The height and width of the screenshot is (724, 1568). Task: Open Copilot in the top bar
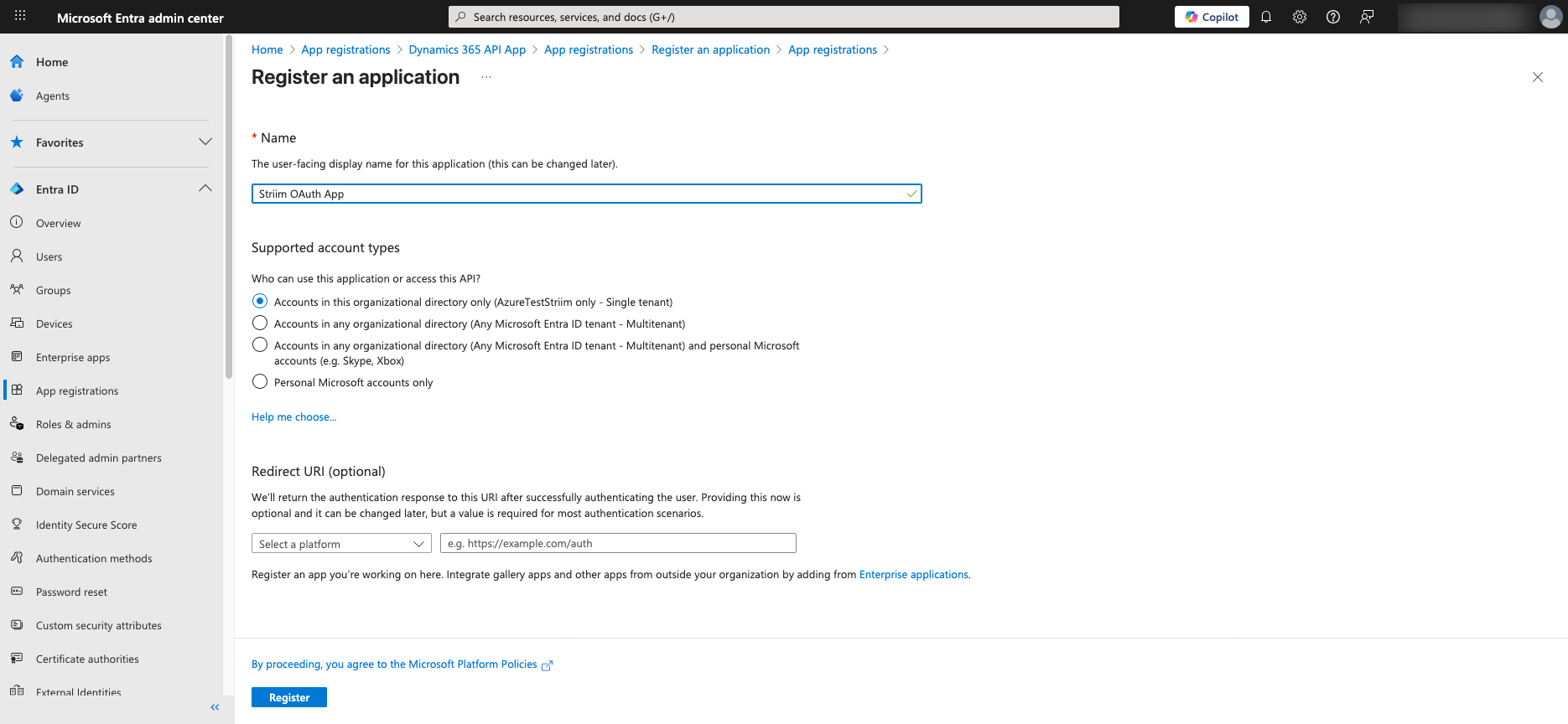1211,16
